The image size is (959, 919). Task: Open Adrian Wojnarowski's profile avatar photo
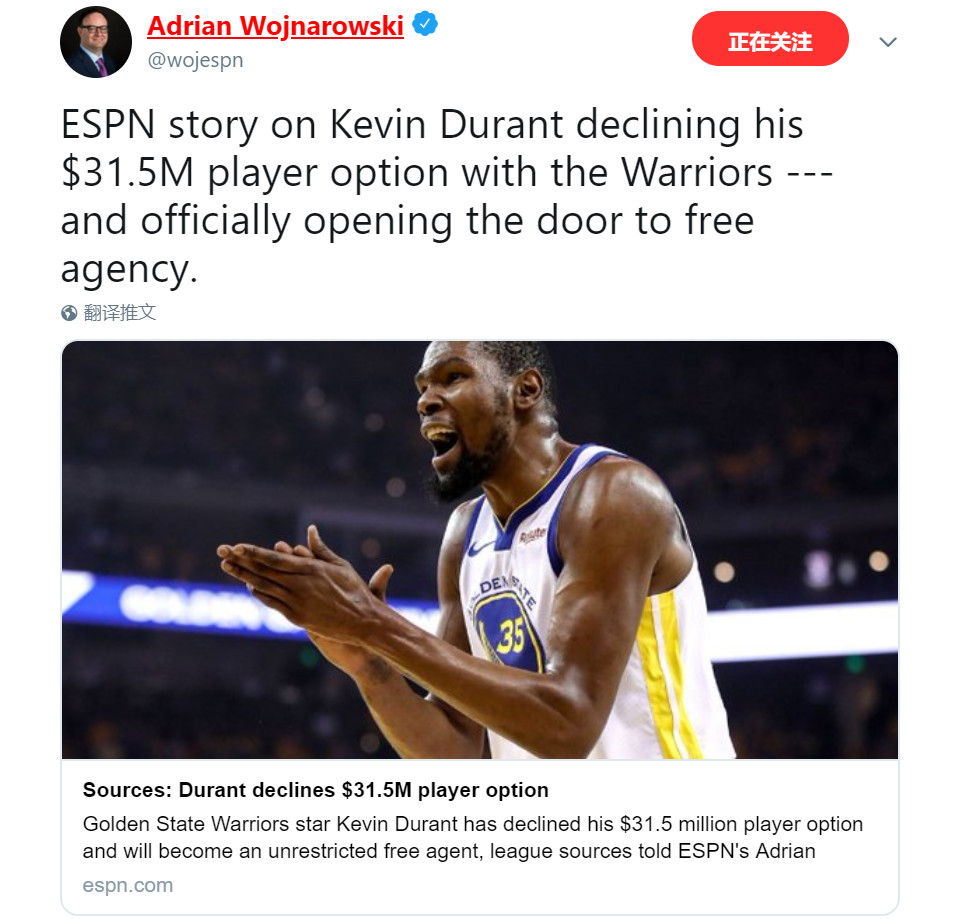click(x=96, y=42)
